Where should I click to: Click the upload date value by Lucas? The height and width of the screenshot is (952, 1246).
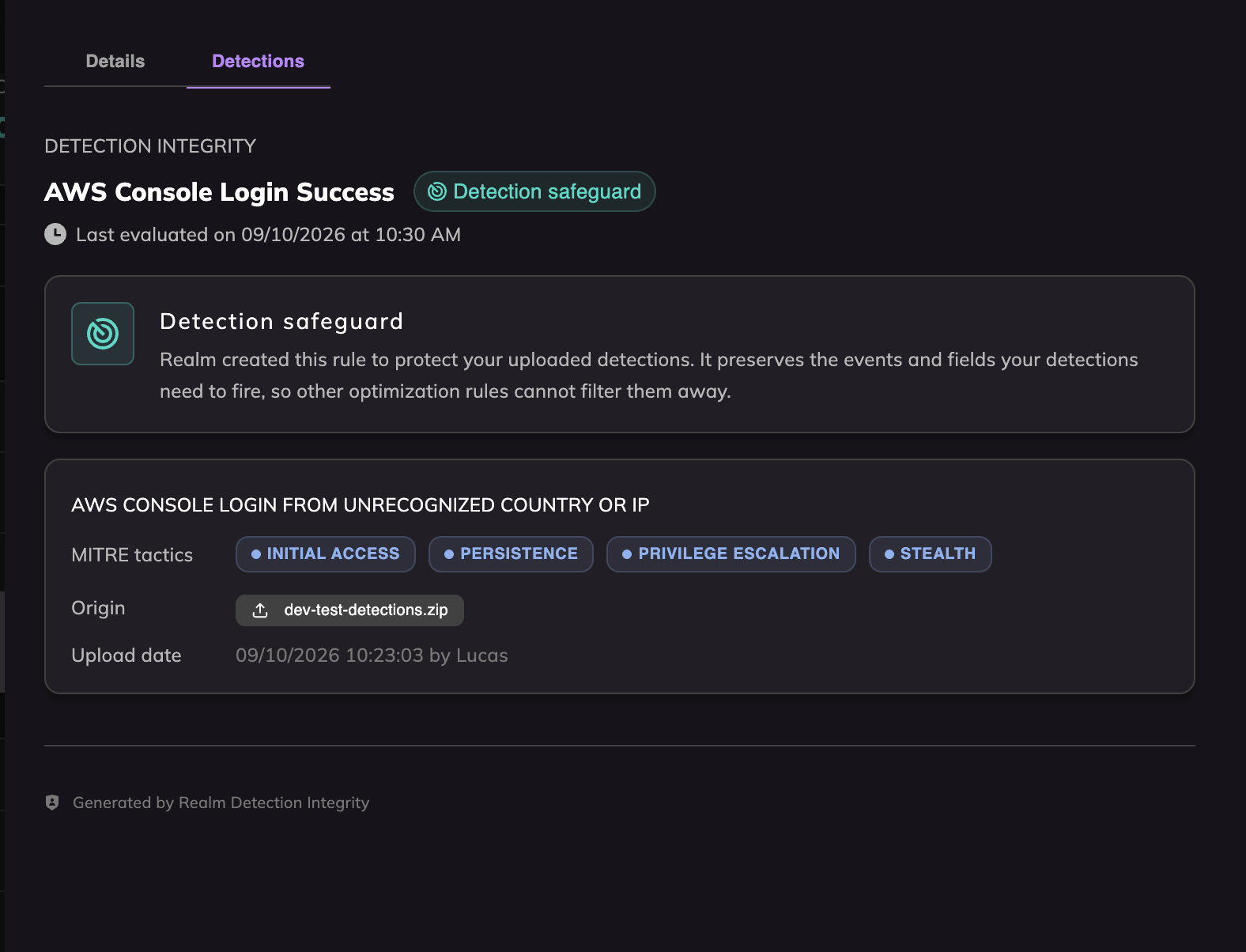tap(372, 655)
